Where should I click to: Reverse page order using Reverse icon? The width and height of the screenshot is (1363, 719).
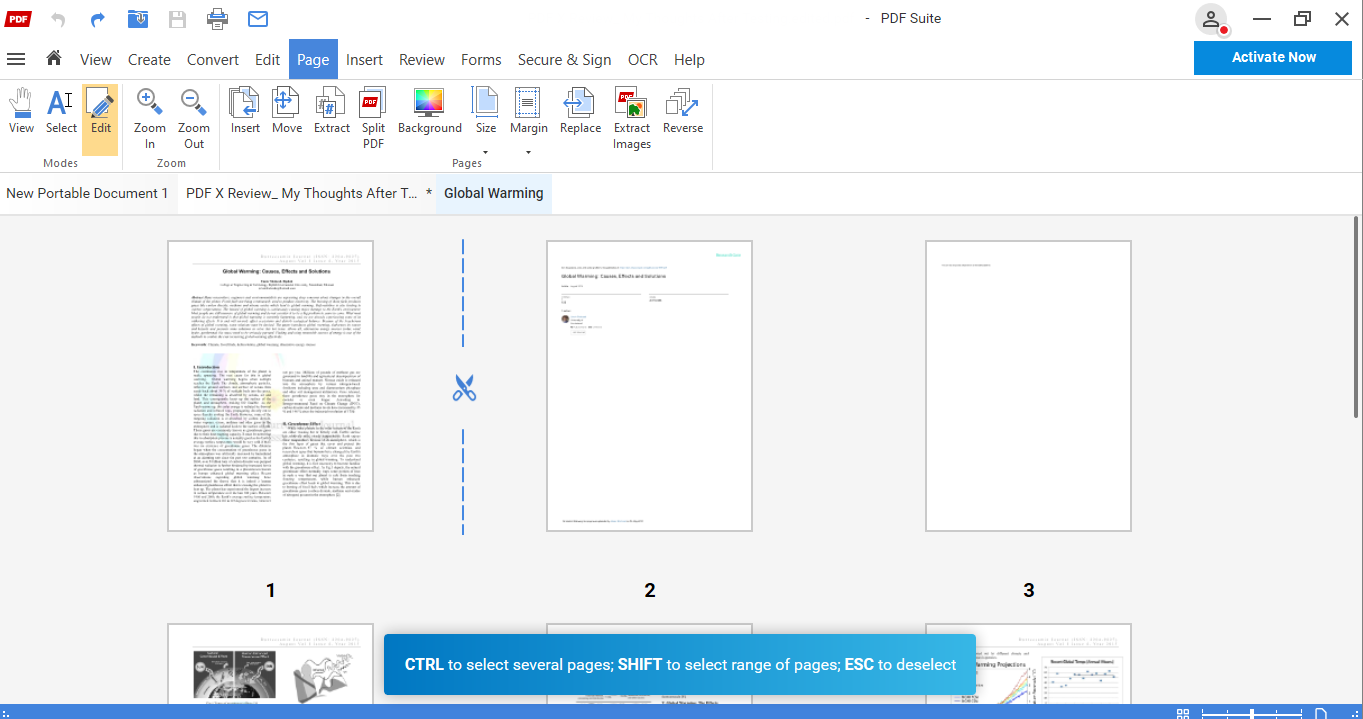[683, 110]
